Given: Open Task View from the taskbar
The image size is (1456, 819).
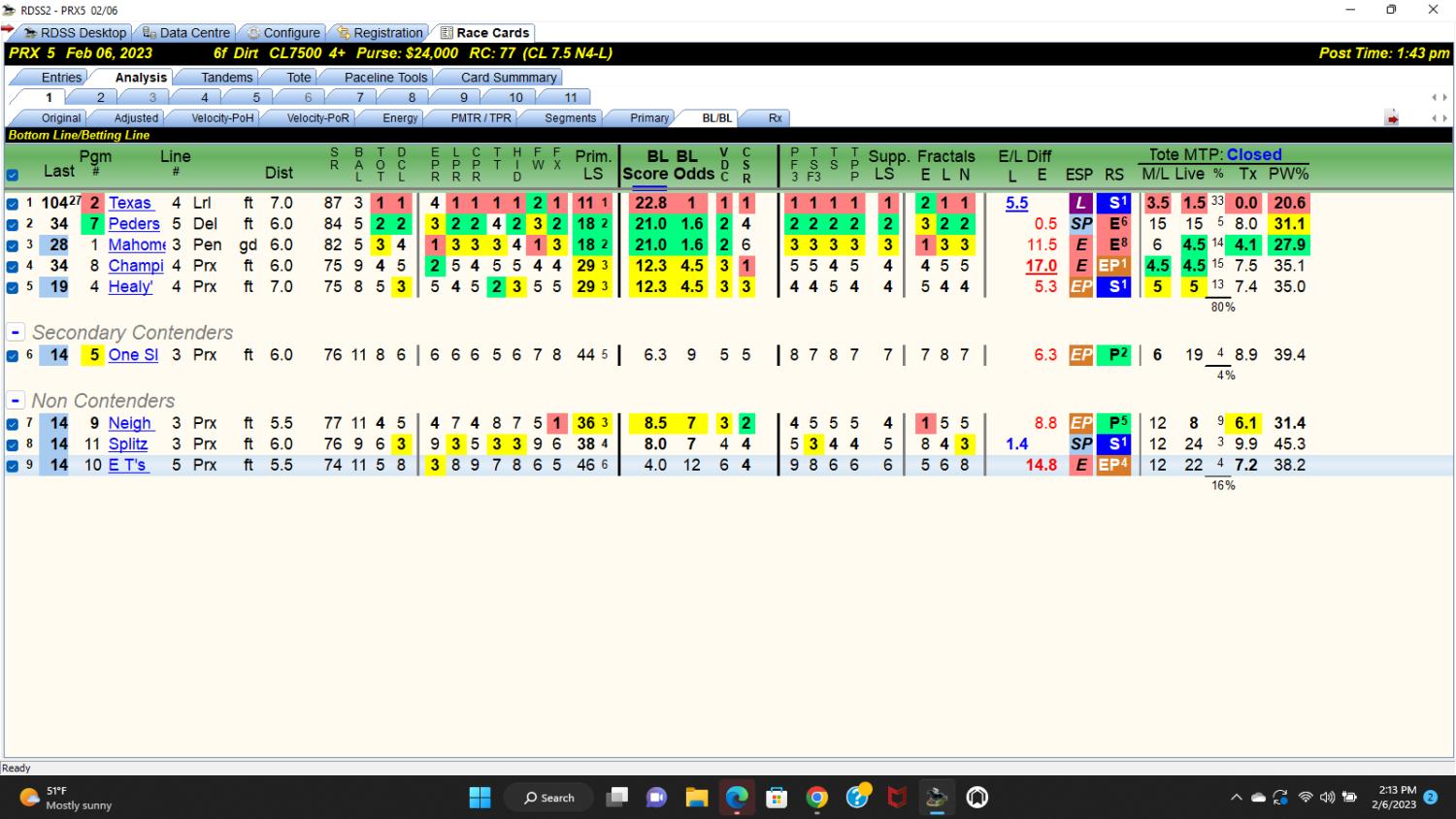Looking at the screenshot, I should (617, 798).
